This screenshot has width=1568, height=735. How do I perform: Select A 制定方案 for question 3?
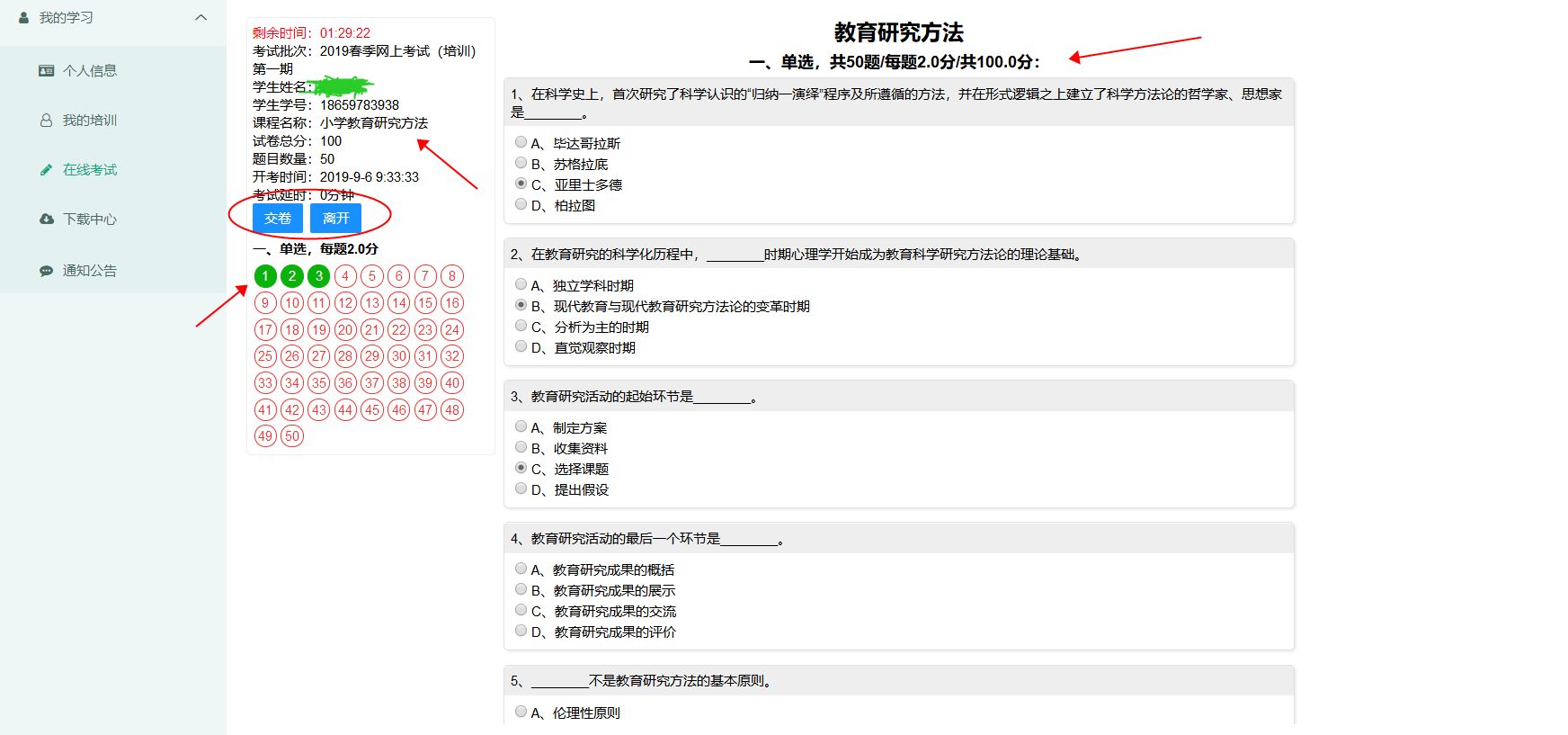tap(521, 426)
